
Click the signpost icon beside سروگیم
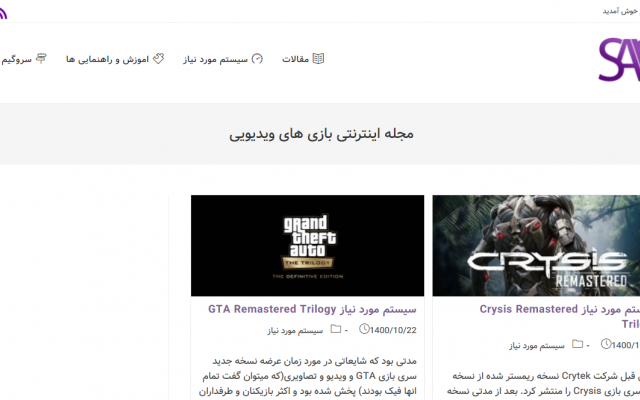tap(41, 59)
